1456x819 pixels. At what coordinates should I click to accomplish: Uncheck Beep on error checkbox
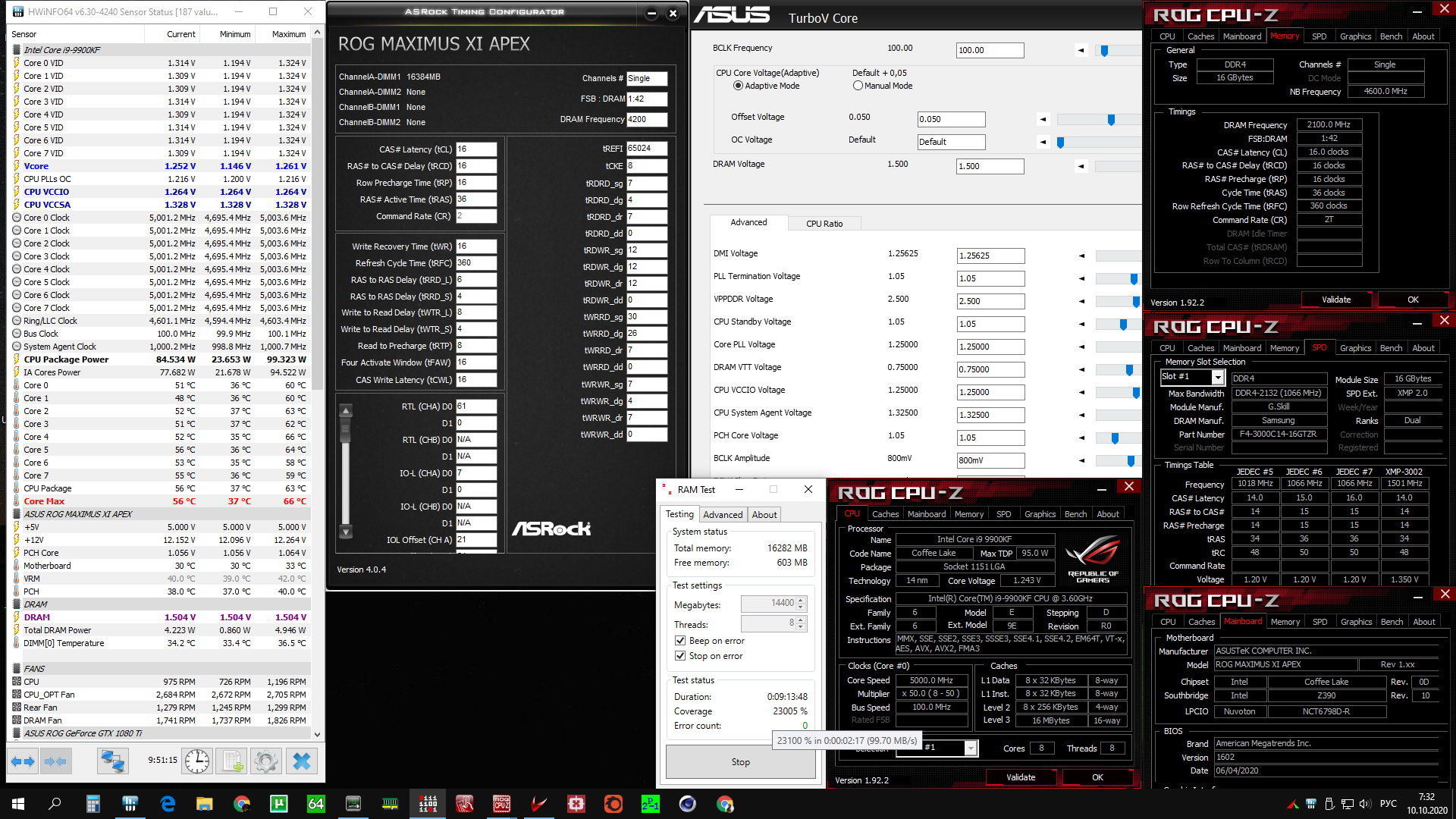coord(680,641)
